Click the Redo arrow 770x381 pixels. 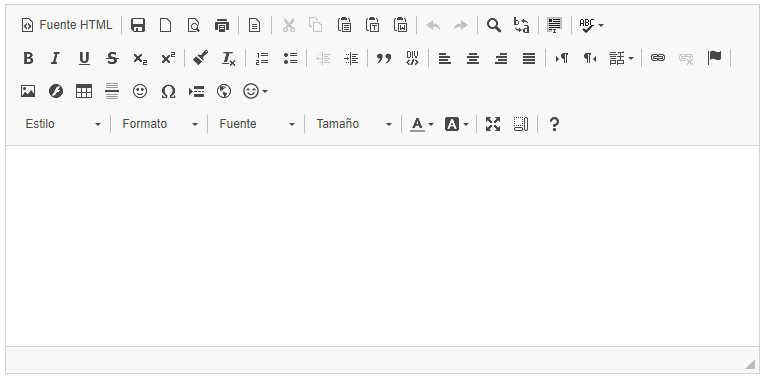(x=461, y=25)
